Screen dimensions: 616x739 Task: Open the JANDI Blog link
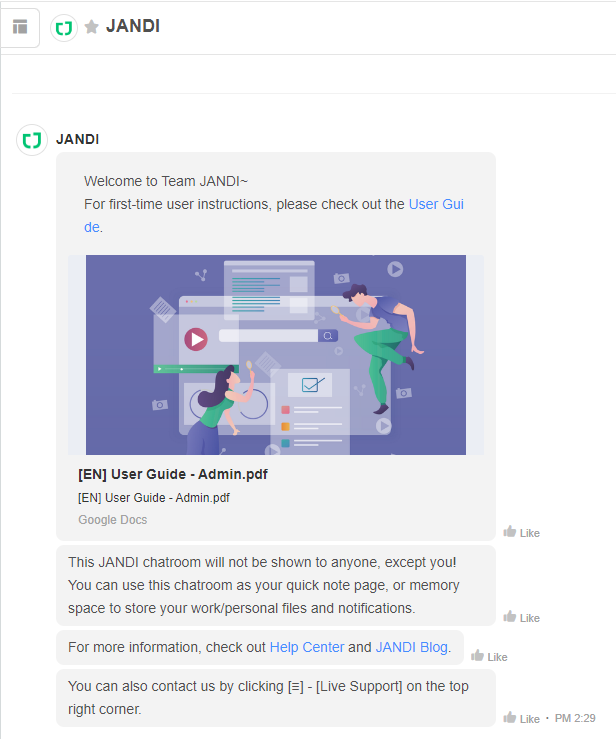411,647
